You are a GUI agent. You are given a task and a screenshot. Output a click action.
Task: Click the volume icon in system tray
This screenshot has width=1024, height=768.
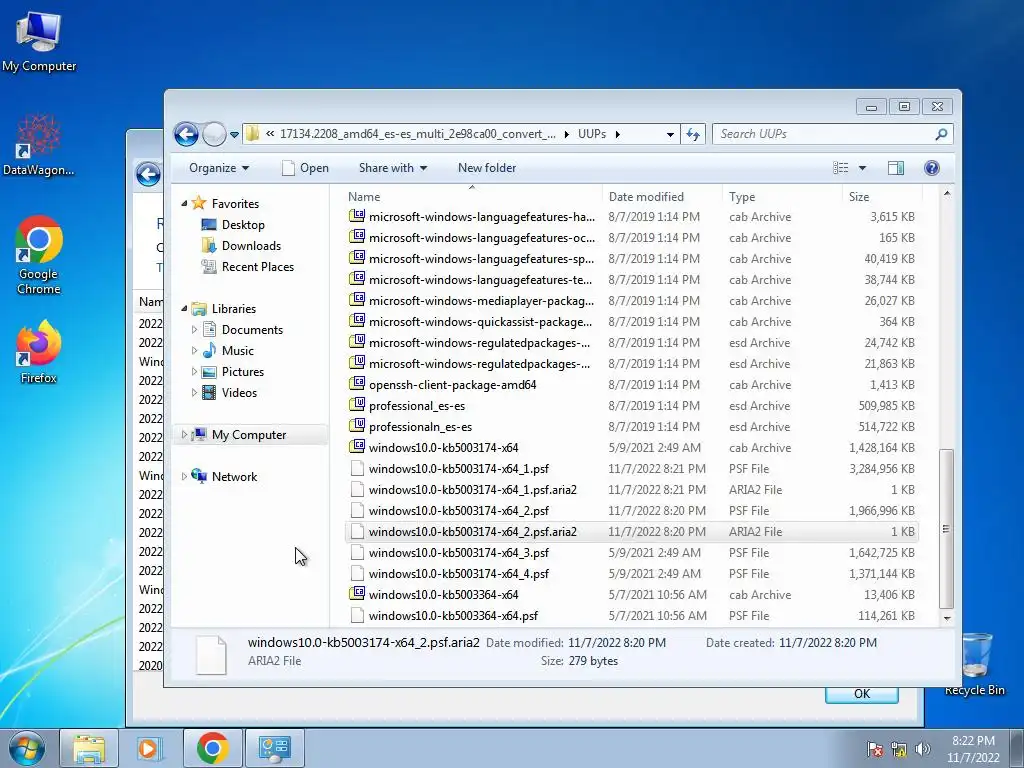pyautogui.click(x=923, y=749)
